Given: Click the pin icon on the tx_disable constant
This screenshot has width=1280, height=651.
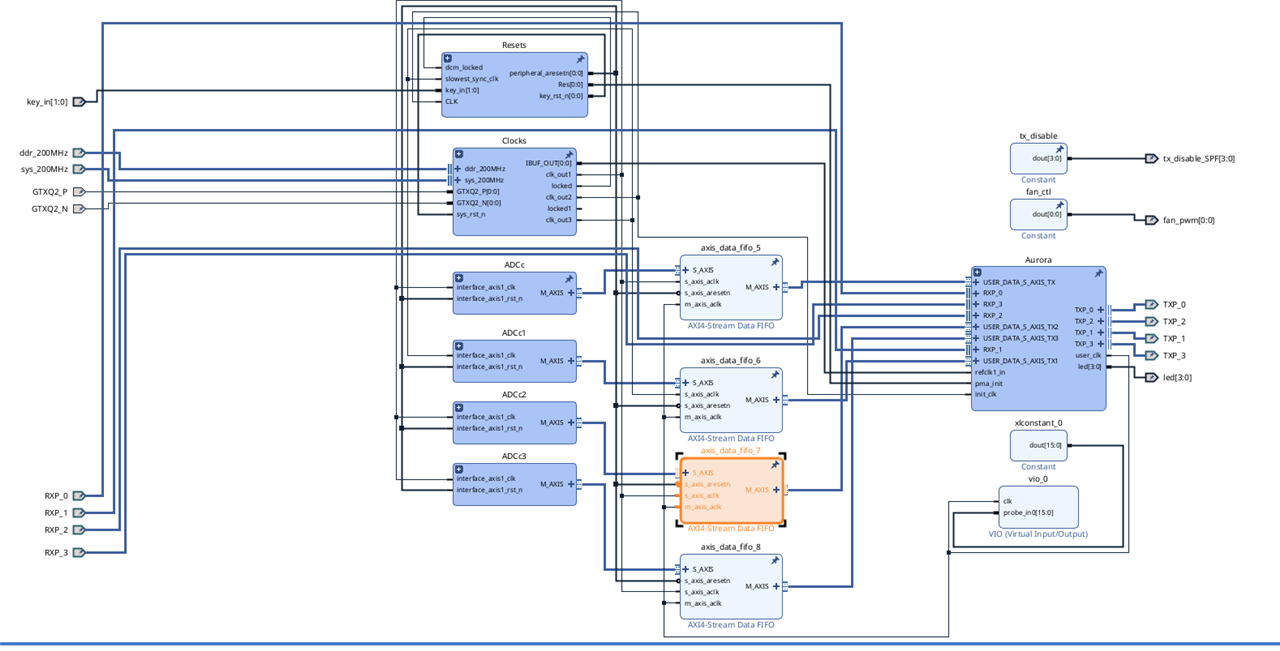Looking at the screenshot, I should coord(1059,150).
